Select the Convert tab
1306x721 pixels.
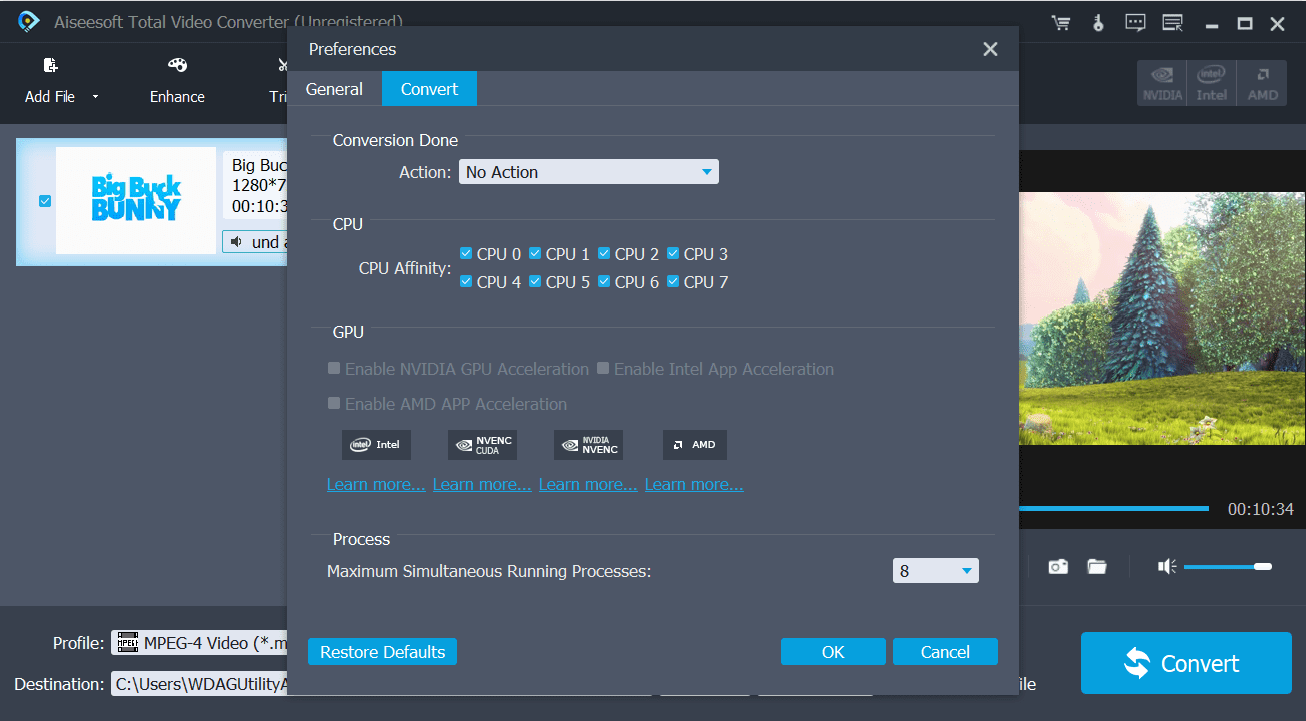[x=429, y=89]
